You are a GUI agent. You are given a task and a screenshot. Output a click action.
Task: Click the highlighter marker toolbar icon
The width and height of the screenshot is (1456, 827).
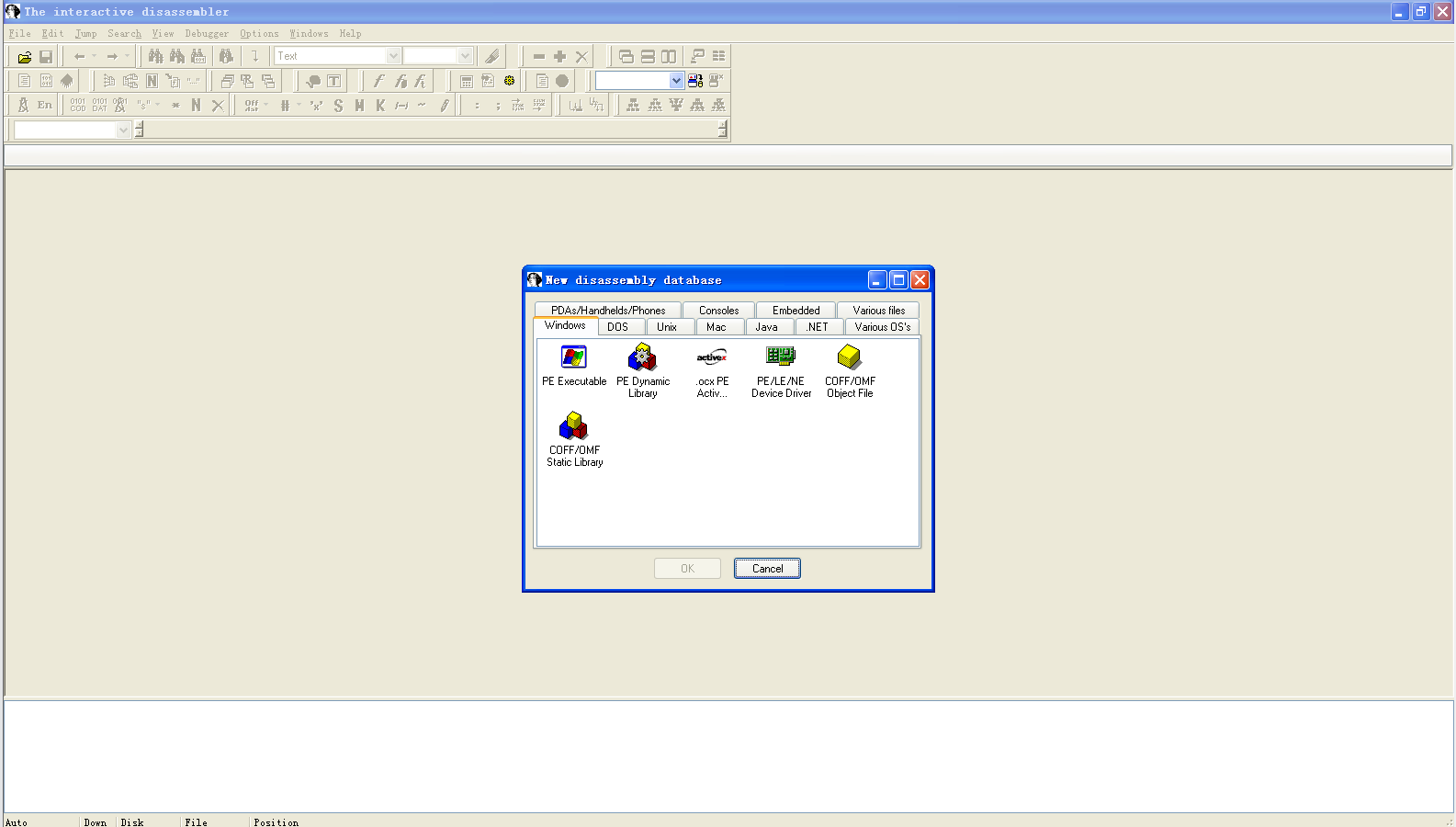[492, 56]
